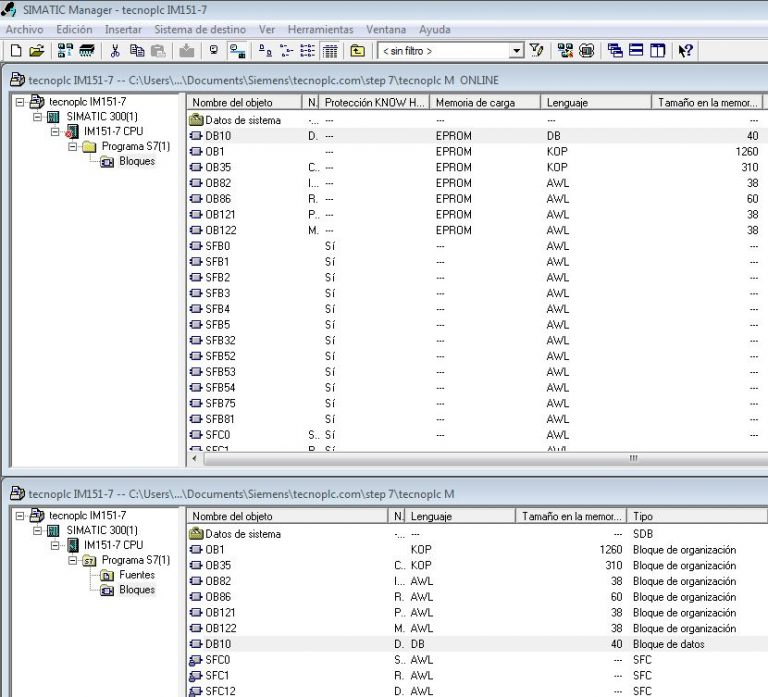
Task: Click the Online view toolbar icon
Action: [238, 50]
